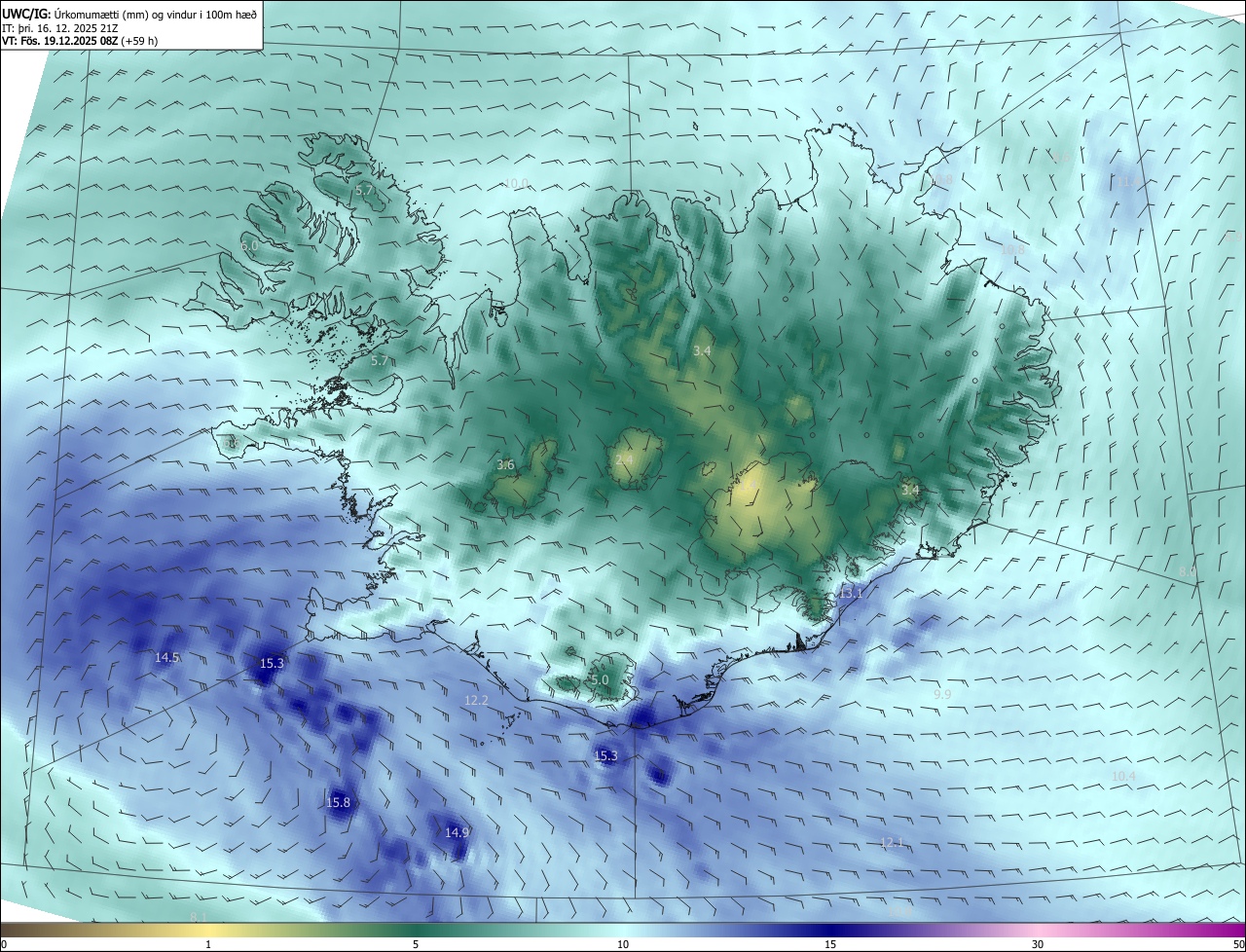Click the 5 tick on the color scale

416,944
